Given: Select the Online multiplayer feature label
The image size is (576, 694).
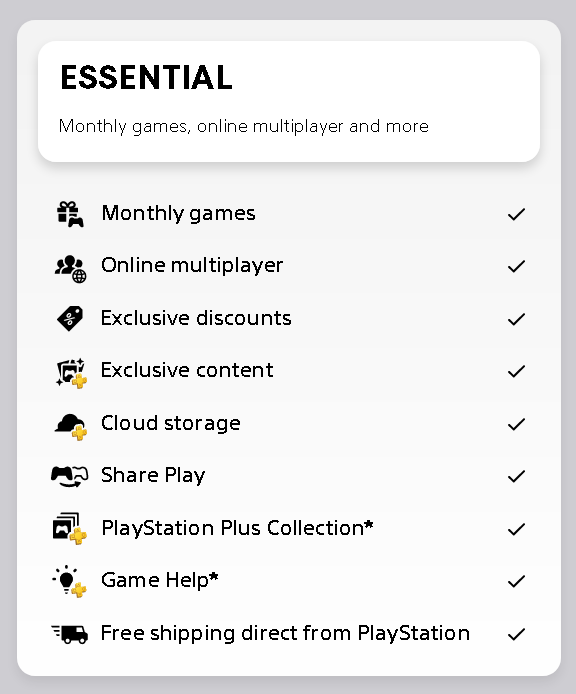Looking at the screenshot, I should click(192, 266).
